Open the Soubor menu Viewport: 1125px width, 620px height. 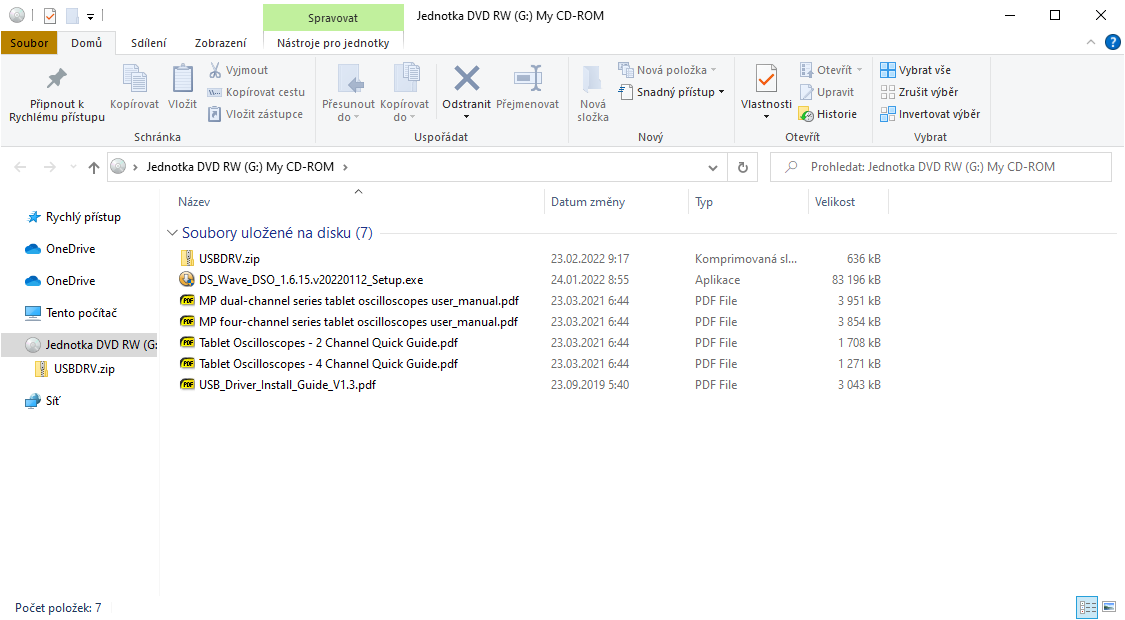29,43
